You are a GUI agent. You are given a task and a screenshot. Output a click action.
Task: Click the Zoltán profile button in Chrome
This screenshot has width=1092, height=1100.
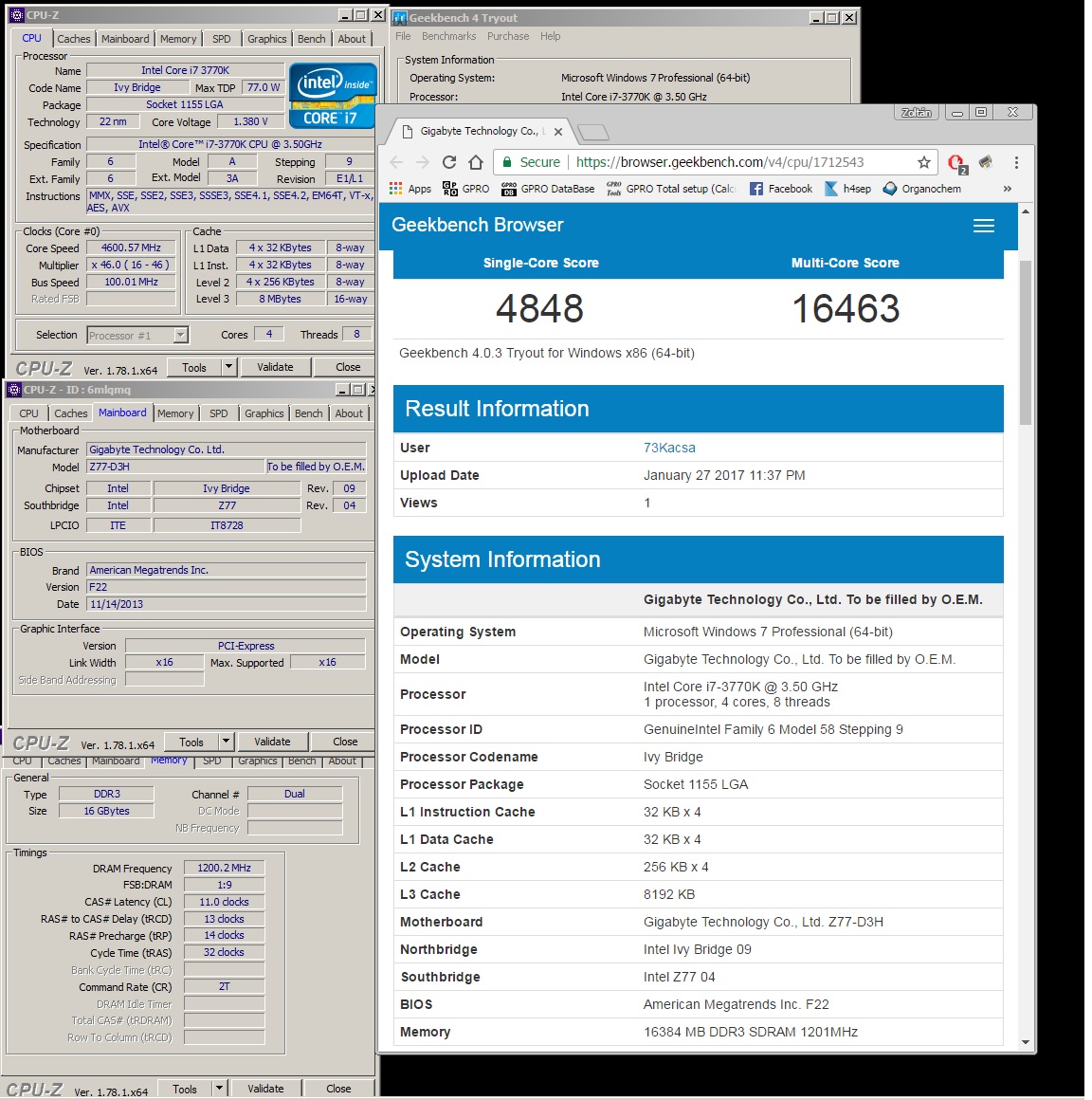point(916,112)
